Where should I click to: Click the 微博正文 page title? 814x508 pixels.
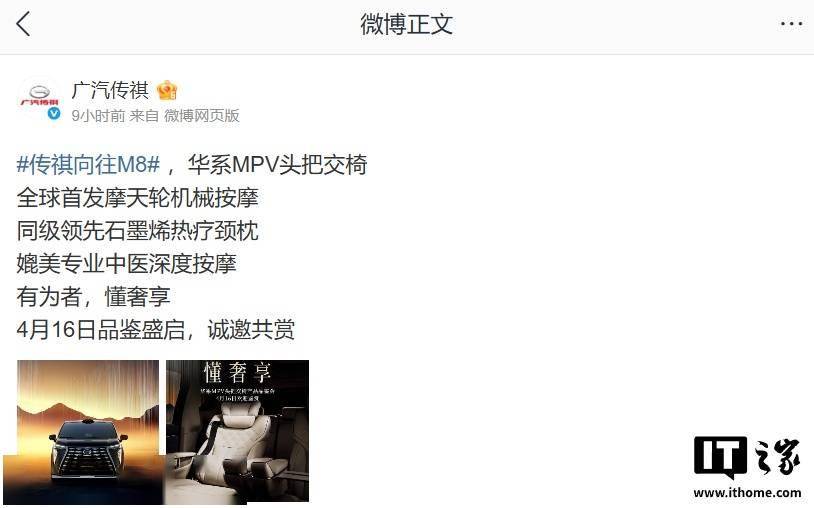point(406,24)
